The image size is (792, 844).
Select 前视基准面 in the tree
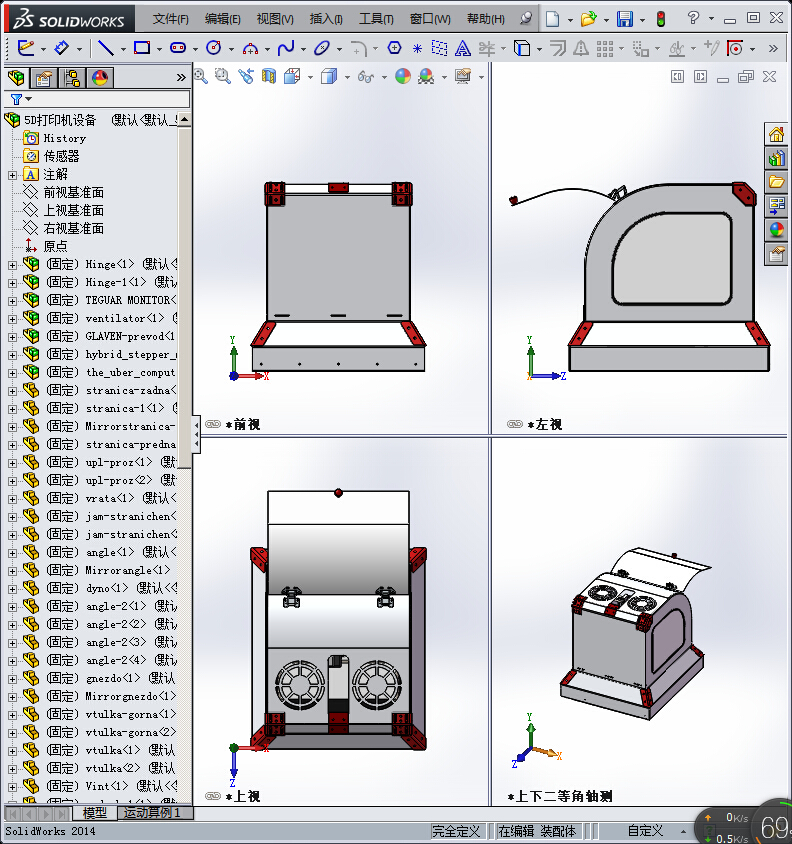pos(73,192)
